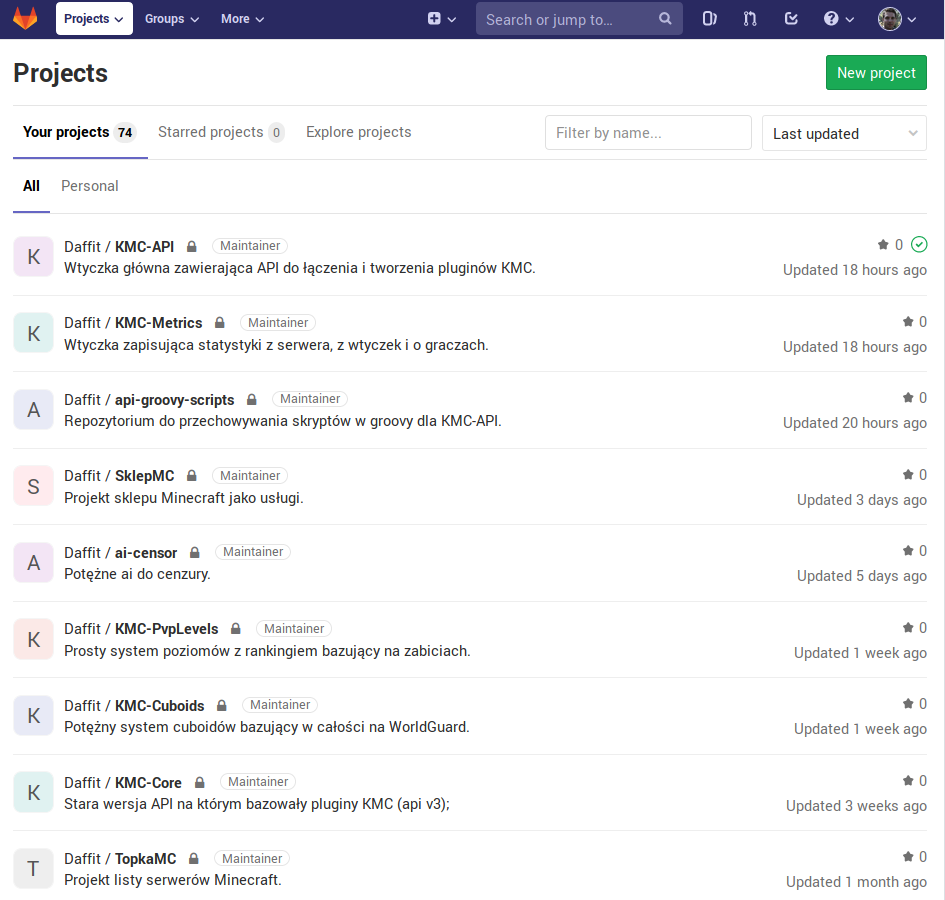Open the Help question mark menu
The height and width of the screenshot is (900, 945).
coord(838,19)
